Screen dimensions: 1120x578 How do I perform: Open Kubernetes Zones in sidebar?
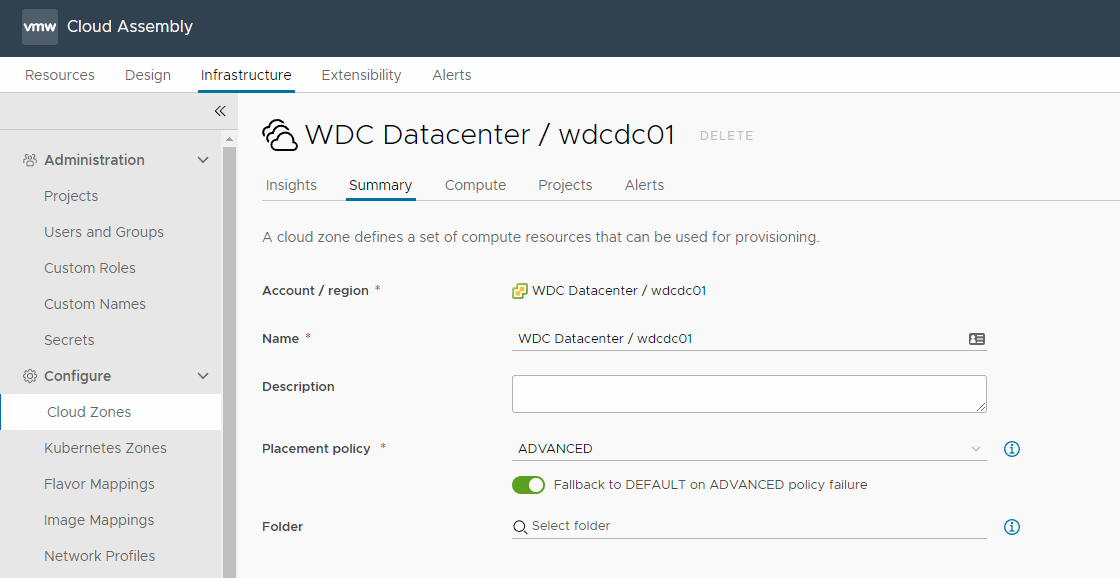(x=105, y=448)
